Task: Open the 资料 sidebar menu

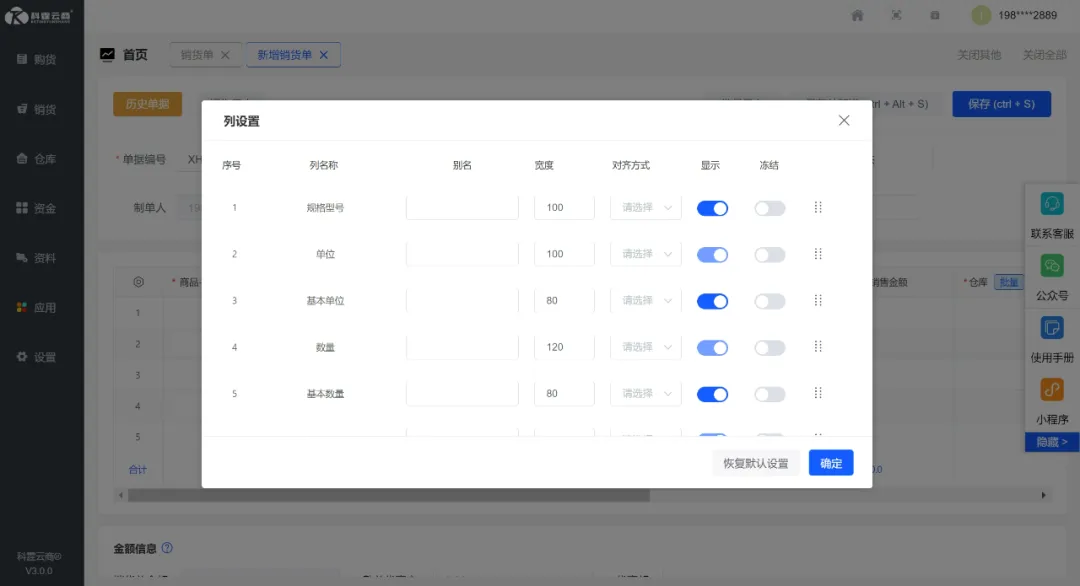Action: [x=37, y=258]
